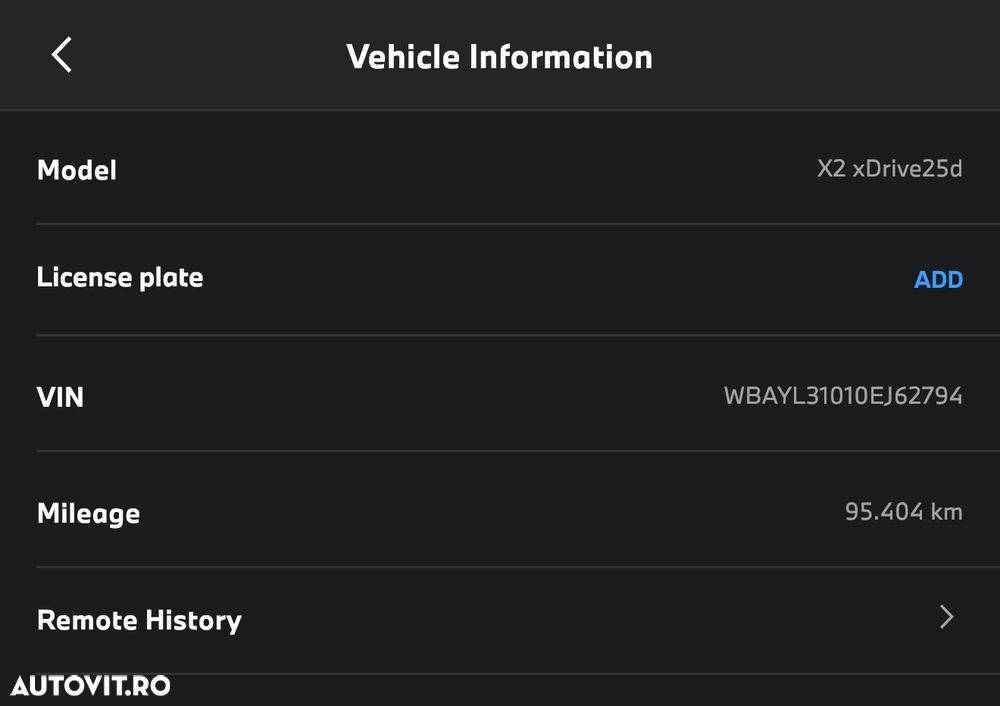This screenshot has width=1000, height=706.
Task: Click the word "Vehicle" in the header title
Action: pyautogui.click(x=404, y=57)
